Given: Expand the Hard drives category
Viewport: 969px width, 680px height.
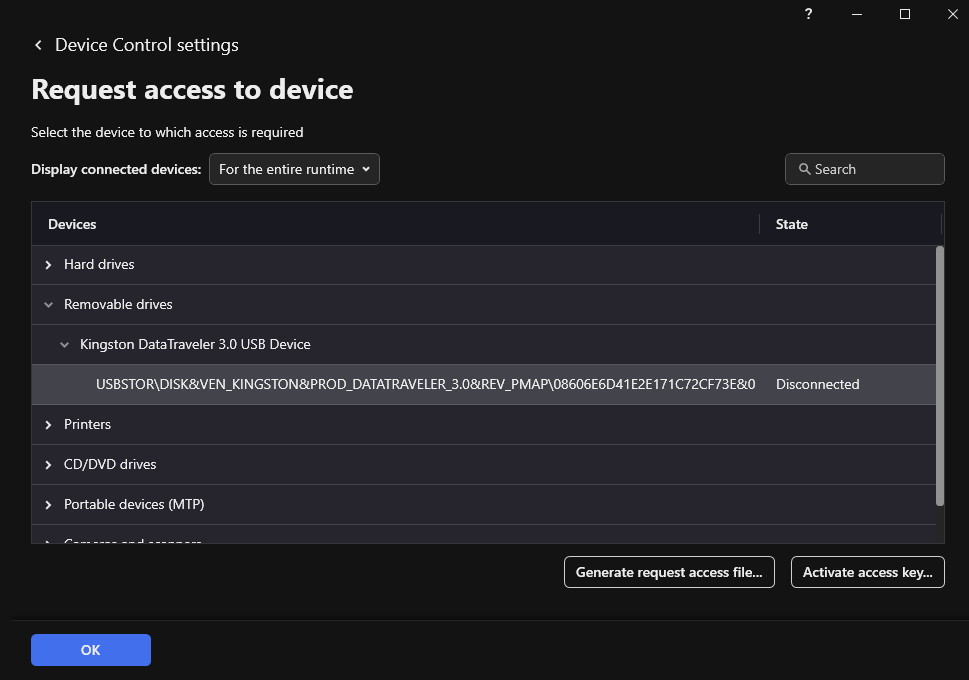Looking at the screenshot, I should pos(48,265).
